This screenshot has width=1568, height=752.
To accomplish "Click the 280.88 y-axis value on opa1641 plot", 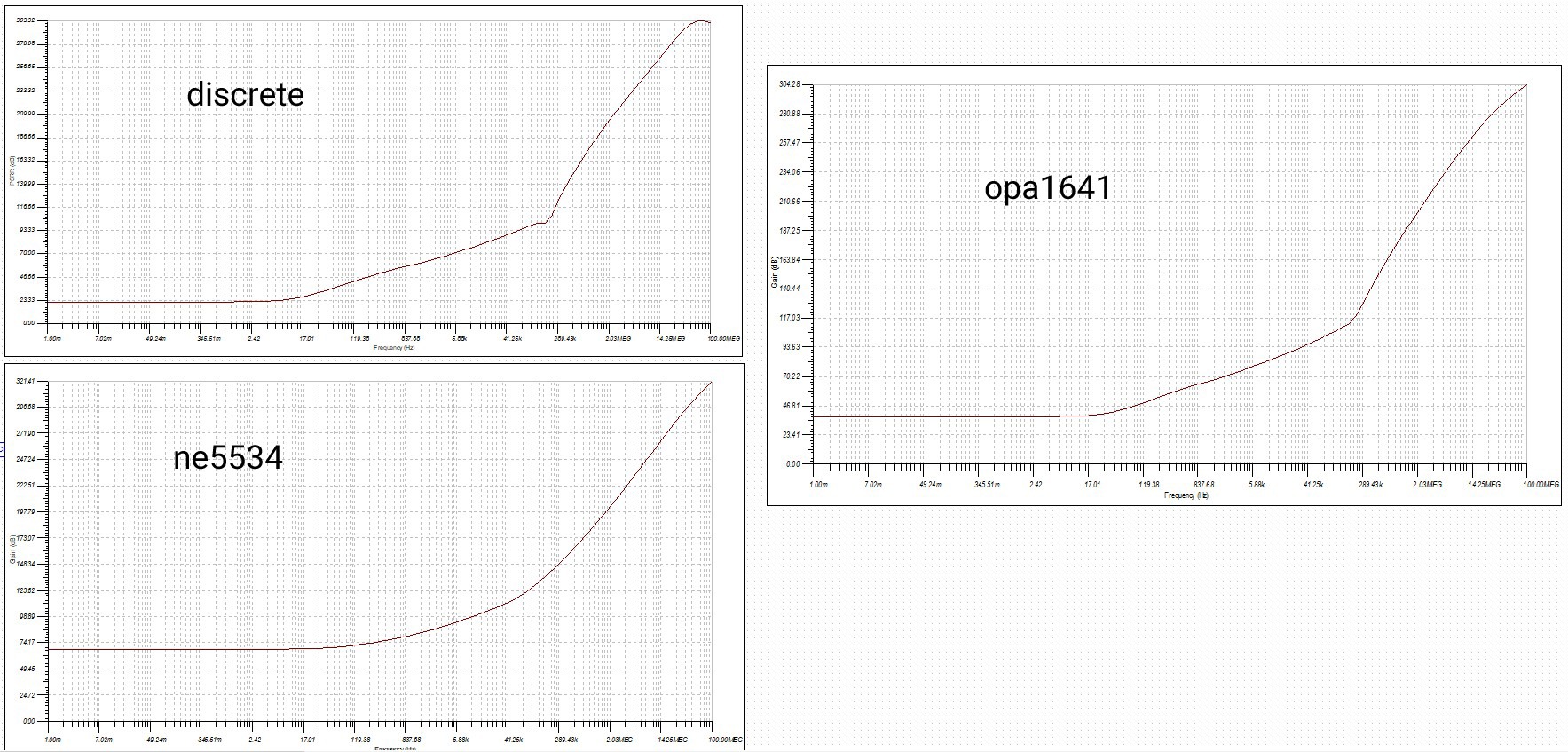I will (789, 114).
